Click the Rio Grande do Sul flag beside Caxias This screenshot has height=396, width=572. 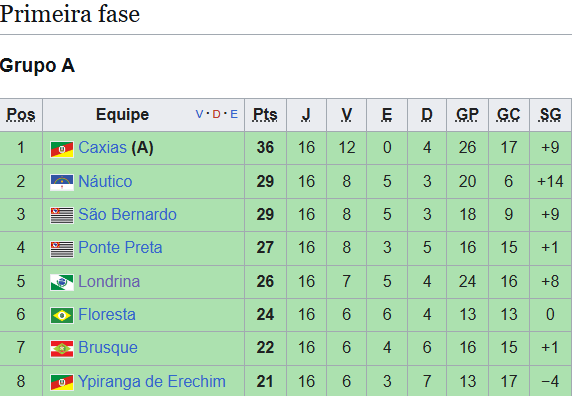(62, 150)
